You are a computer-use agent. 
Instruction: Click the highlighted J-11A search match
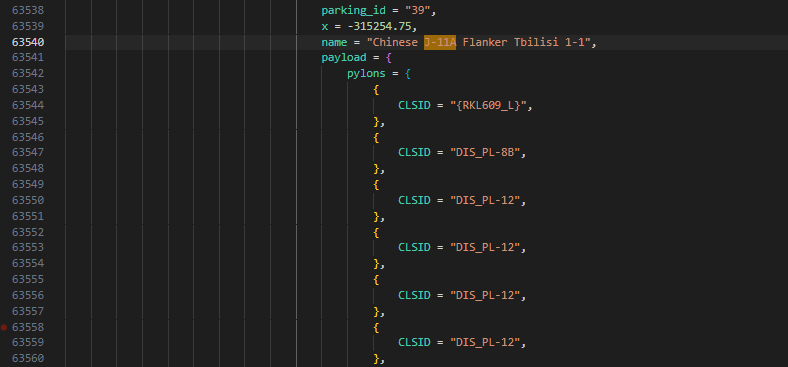(x=440, y=43)
